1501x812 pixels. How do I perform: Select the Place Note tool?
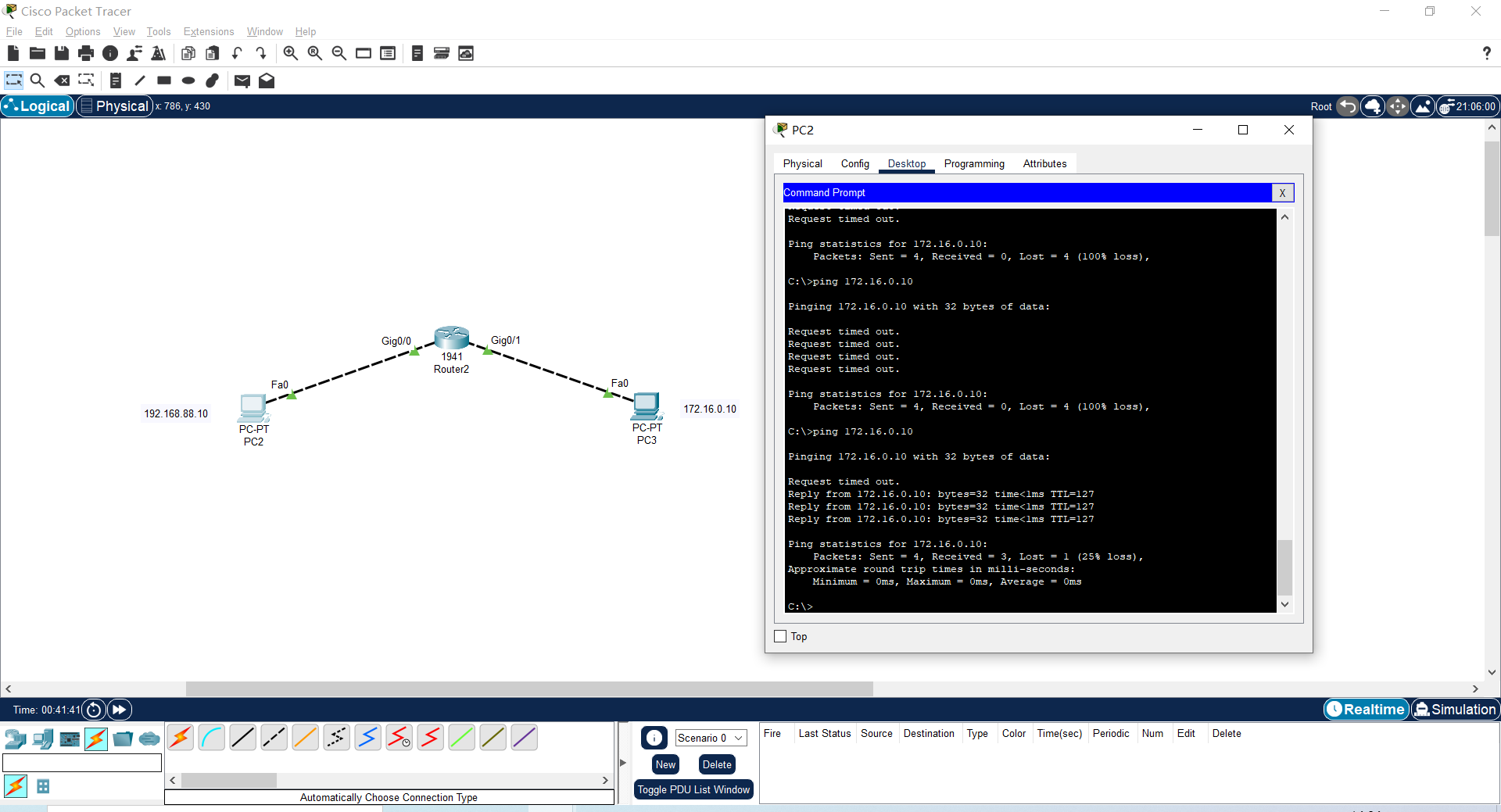point(116,80)
